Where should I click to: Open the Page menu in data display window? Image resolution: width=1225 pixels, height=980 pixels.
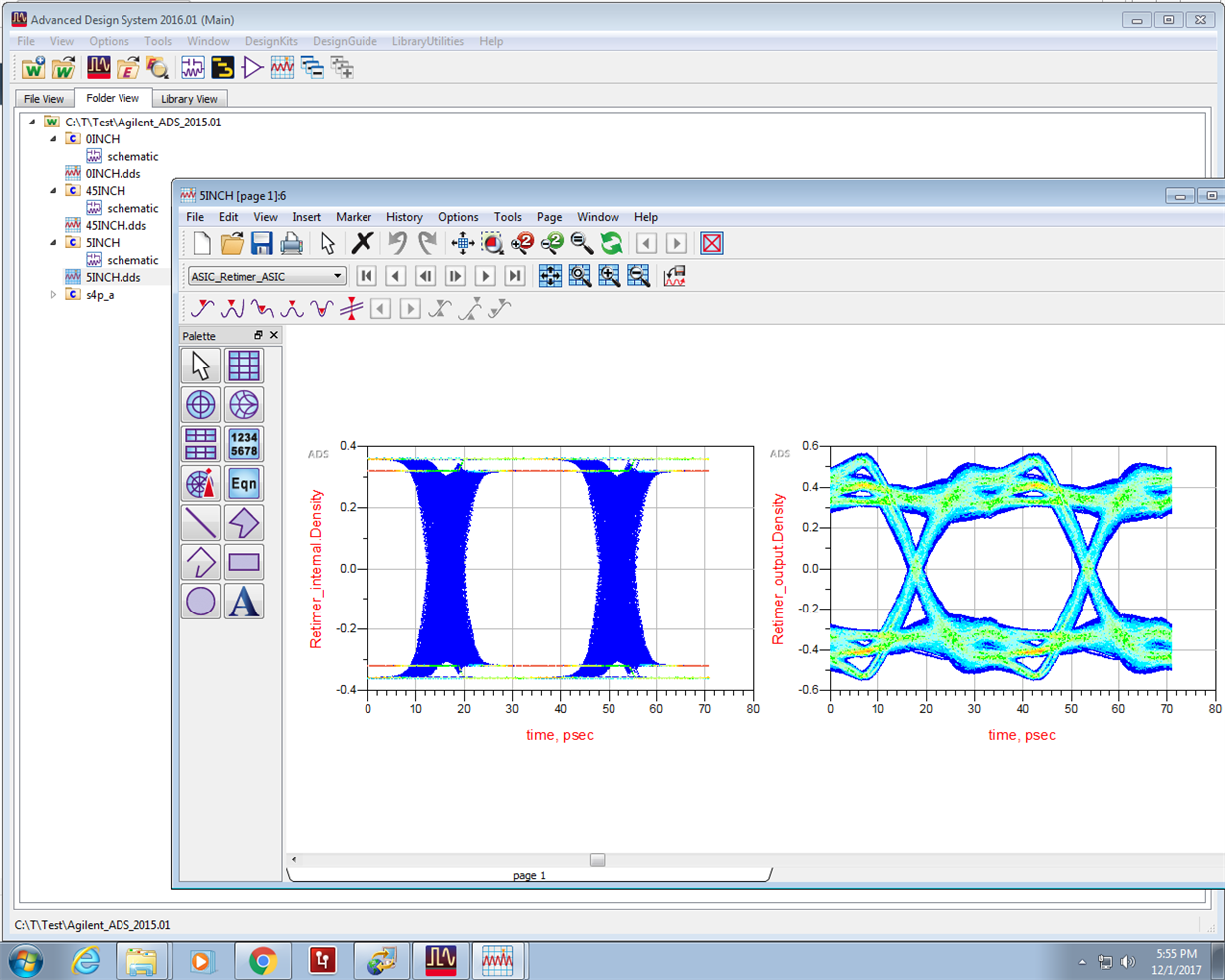[549, 217]
